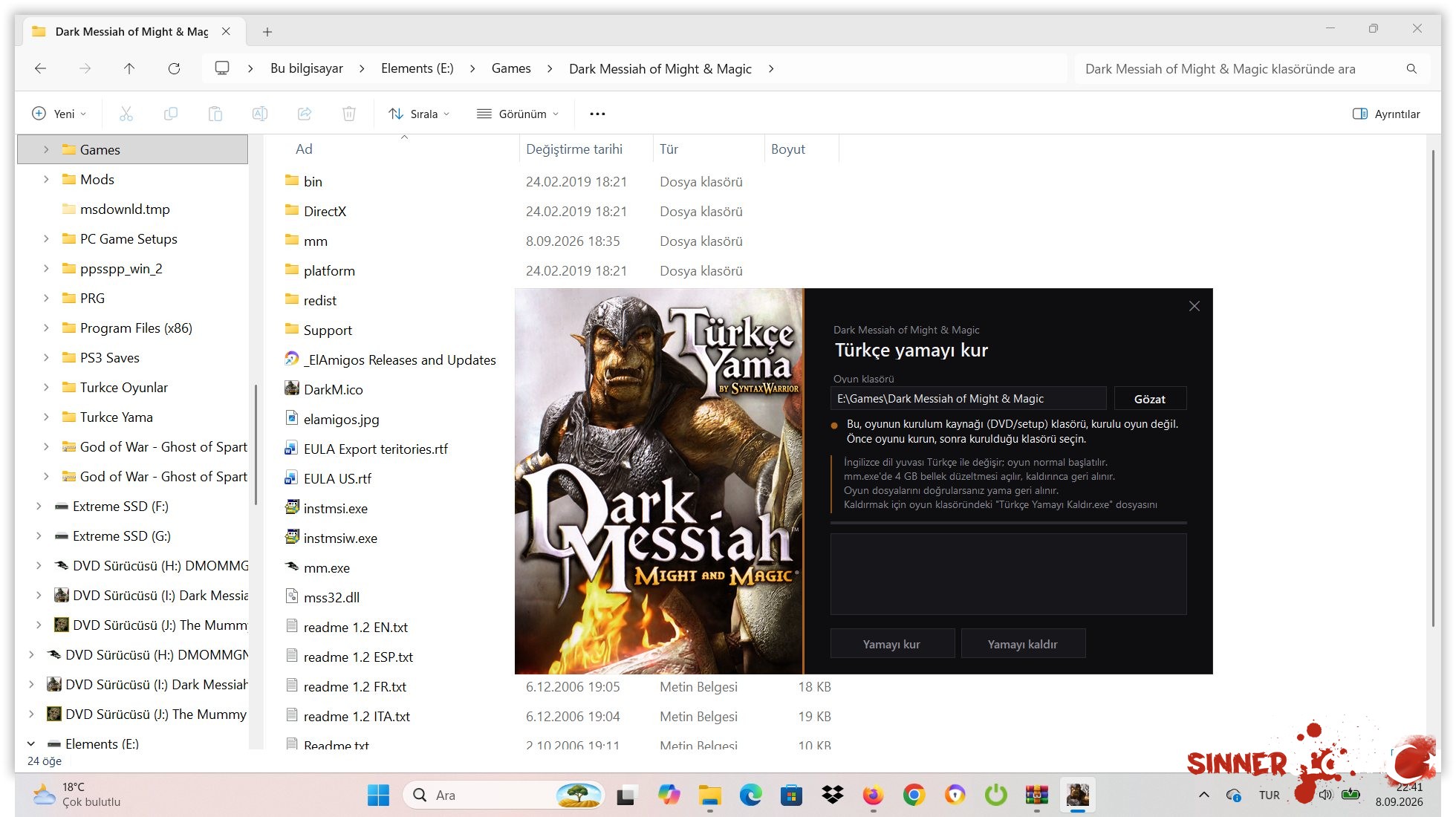Open the Sırala sort dropdown
Screen dimensions: 1456x817
419,114
